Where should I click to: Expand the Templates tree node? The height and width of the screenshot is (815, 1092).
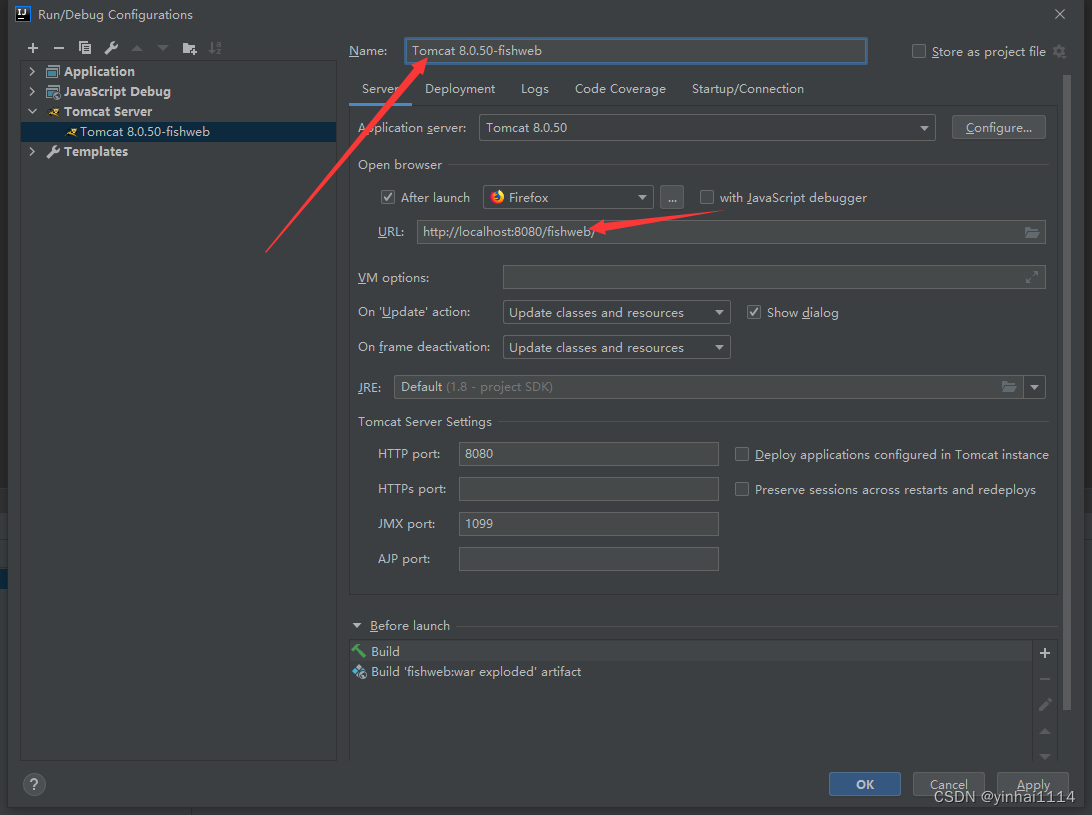coord(32,151)
